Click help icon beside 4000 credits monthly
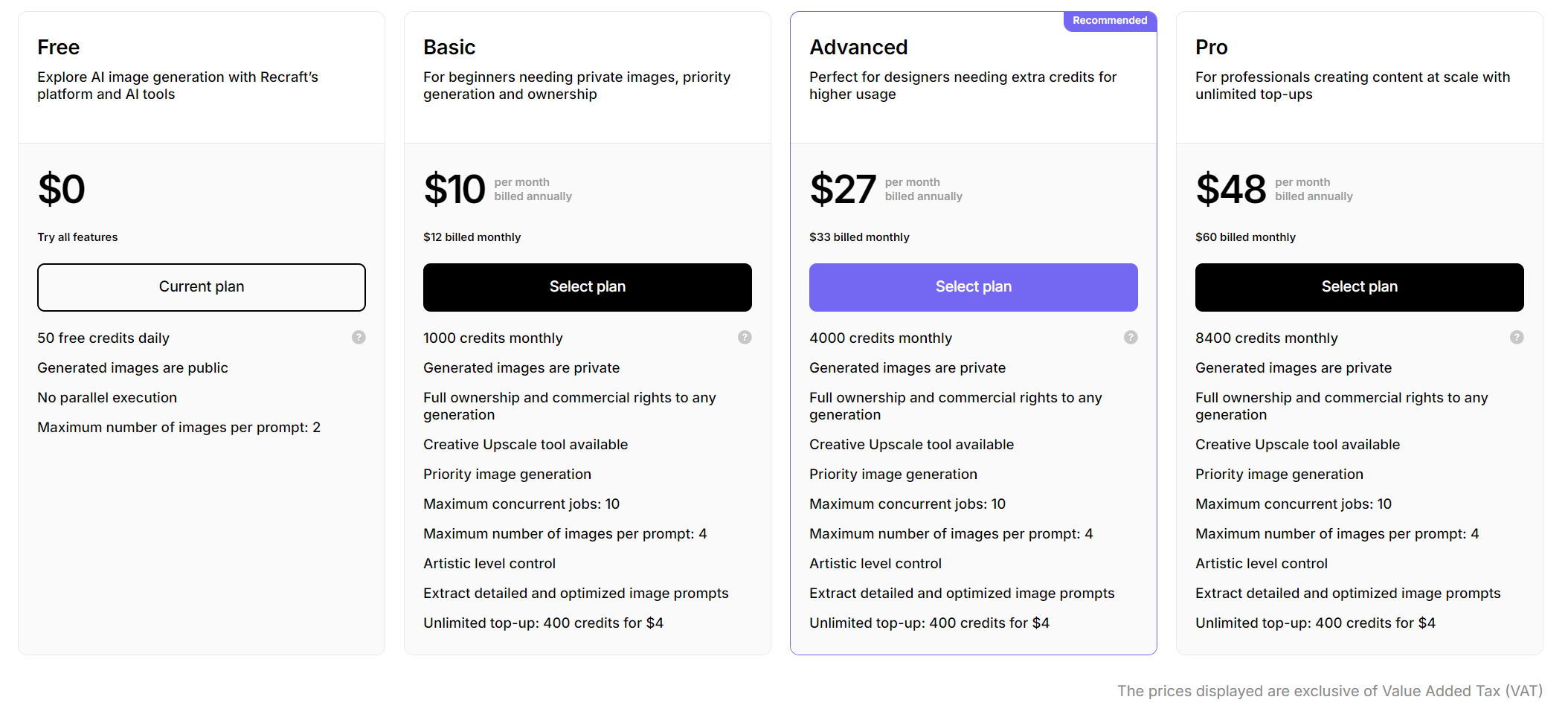Image resolution: width=1568 pixels, height=720 pixels. tap(1131, 338)
